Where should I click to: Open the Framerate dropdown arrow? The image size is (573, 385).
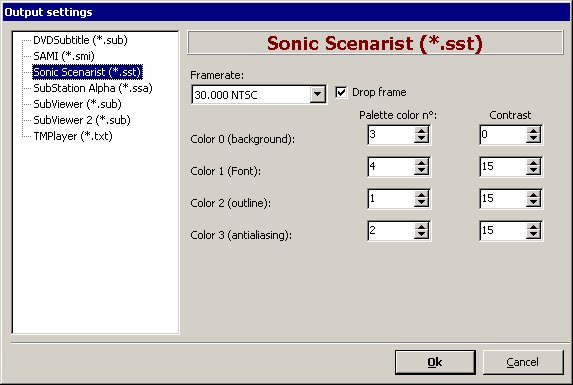[x=317, y=95]
